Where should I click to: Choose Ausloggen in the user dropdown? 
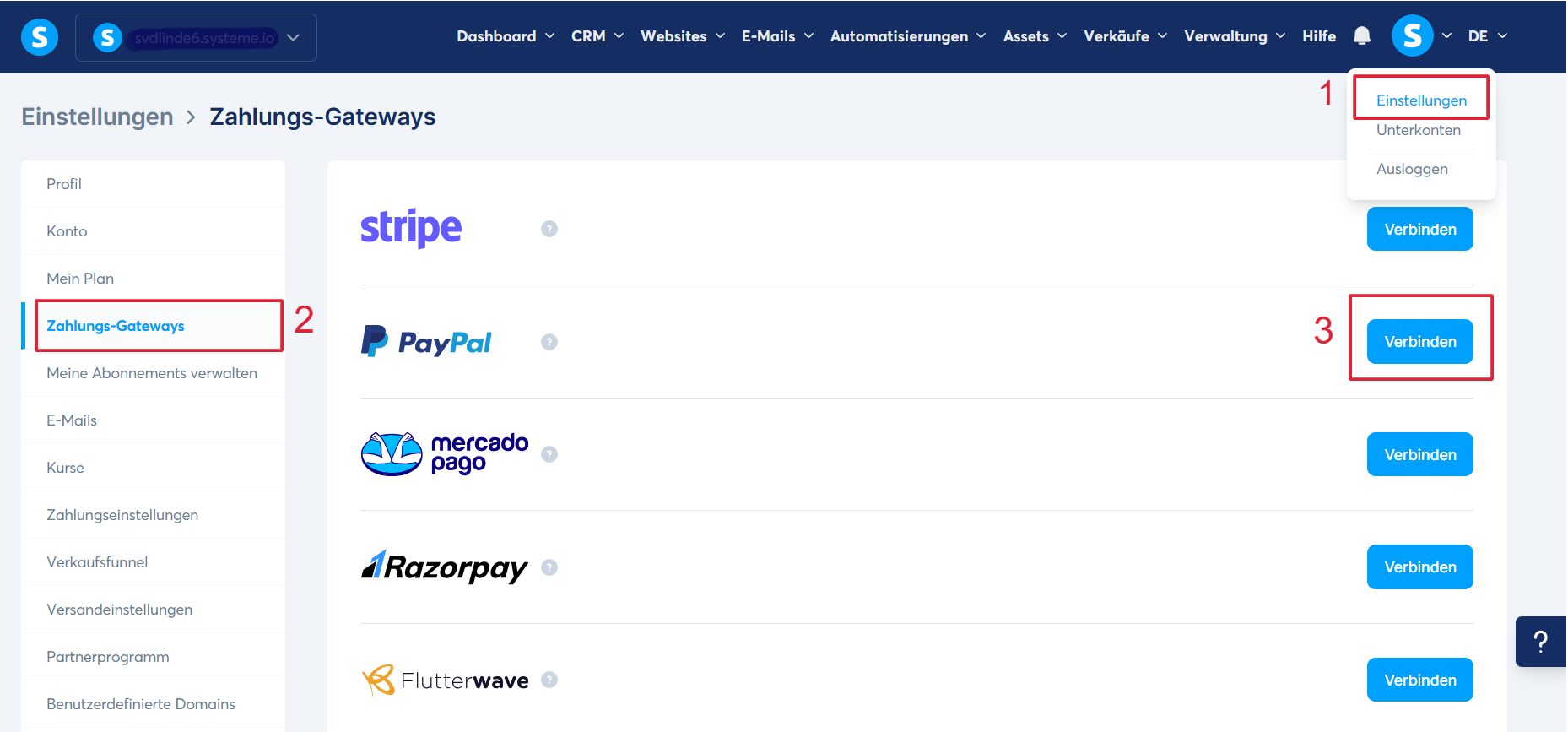point(1412,169)
